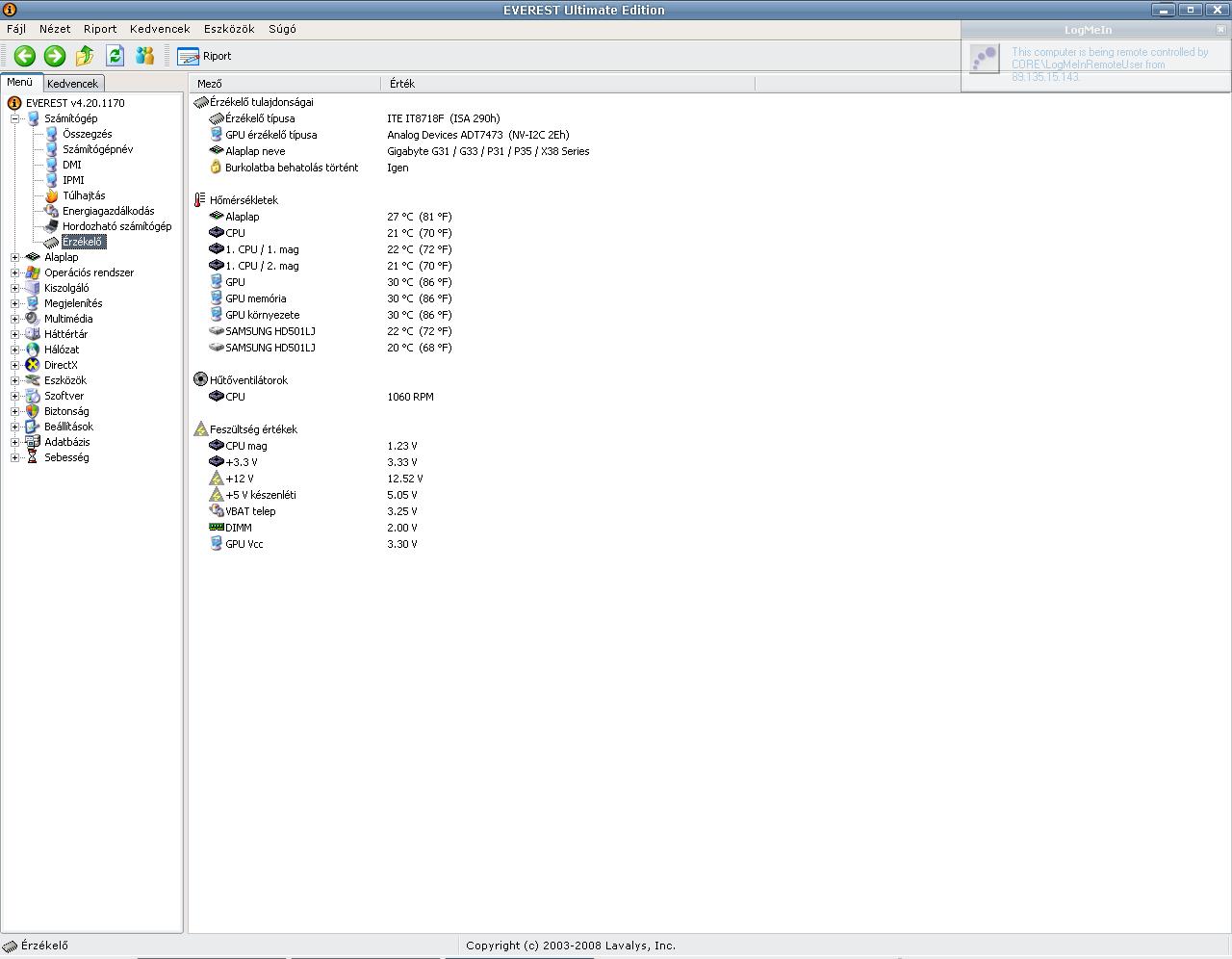Open the Riport toolbar button
Viewport: 1232px width, 959px height.
pos(204,56)
